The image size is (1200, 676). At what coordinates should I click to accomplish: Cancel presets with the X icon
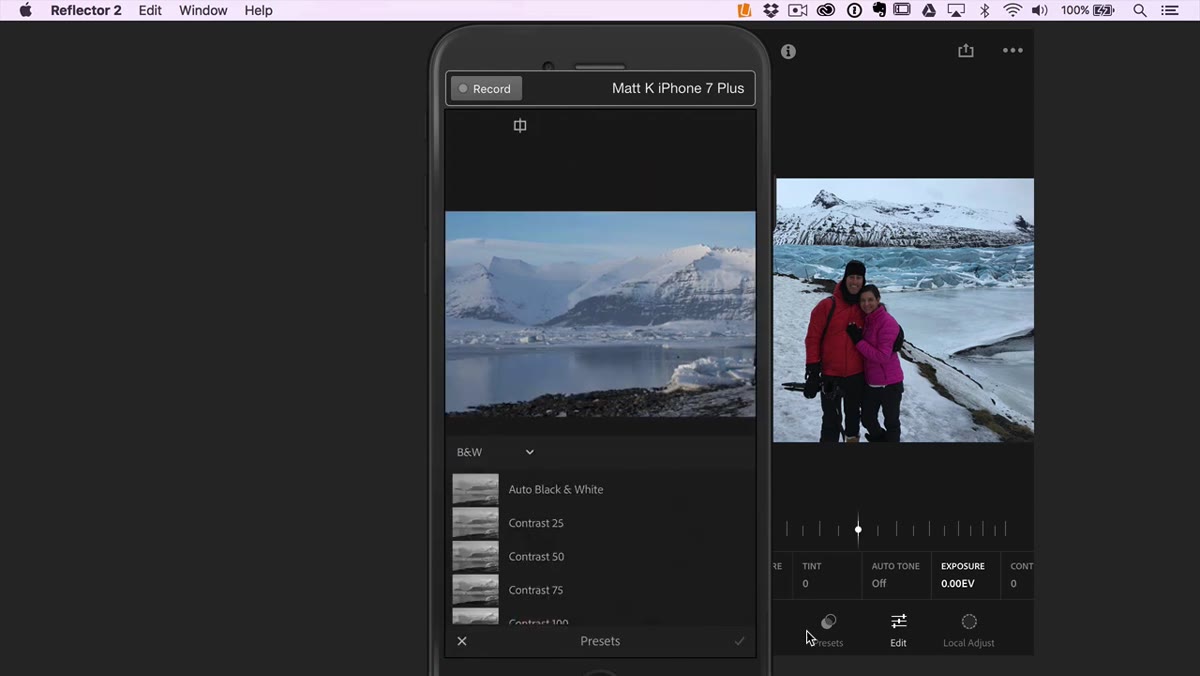coord(462,641)
